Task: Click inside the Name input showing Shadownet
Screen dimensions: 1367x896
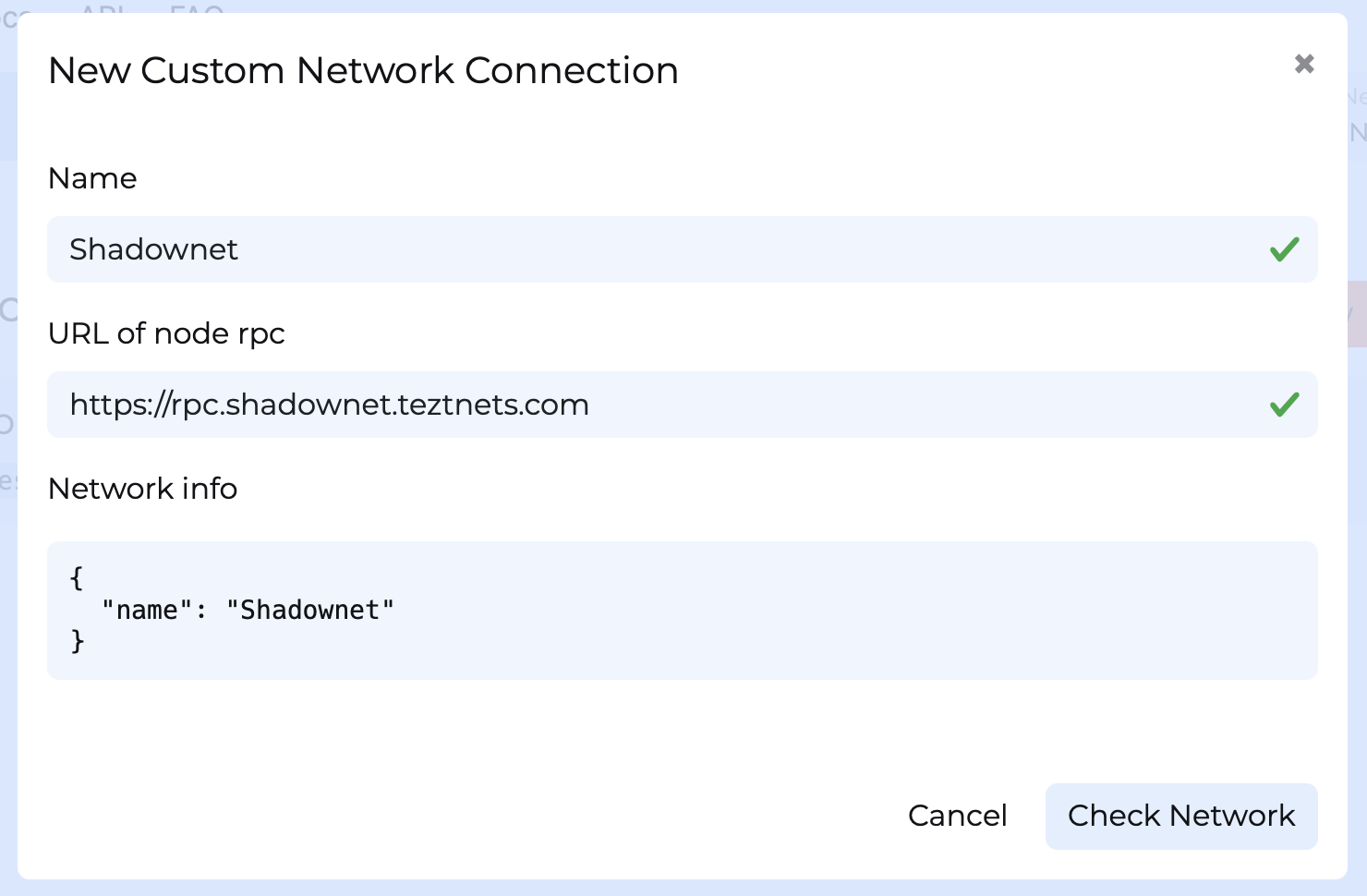Action: [x=369, y=249]
